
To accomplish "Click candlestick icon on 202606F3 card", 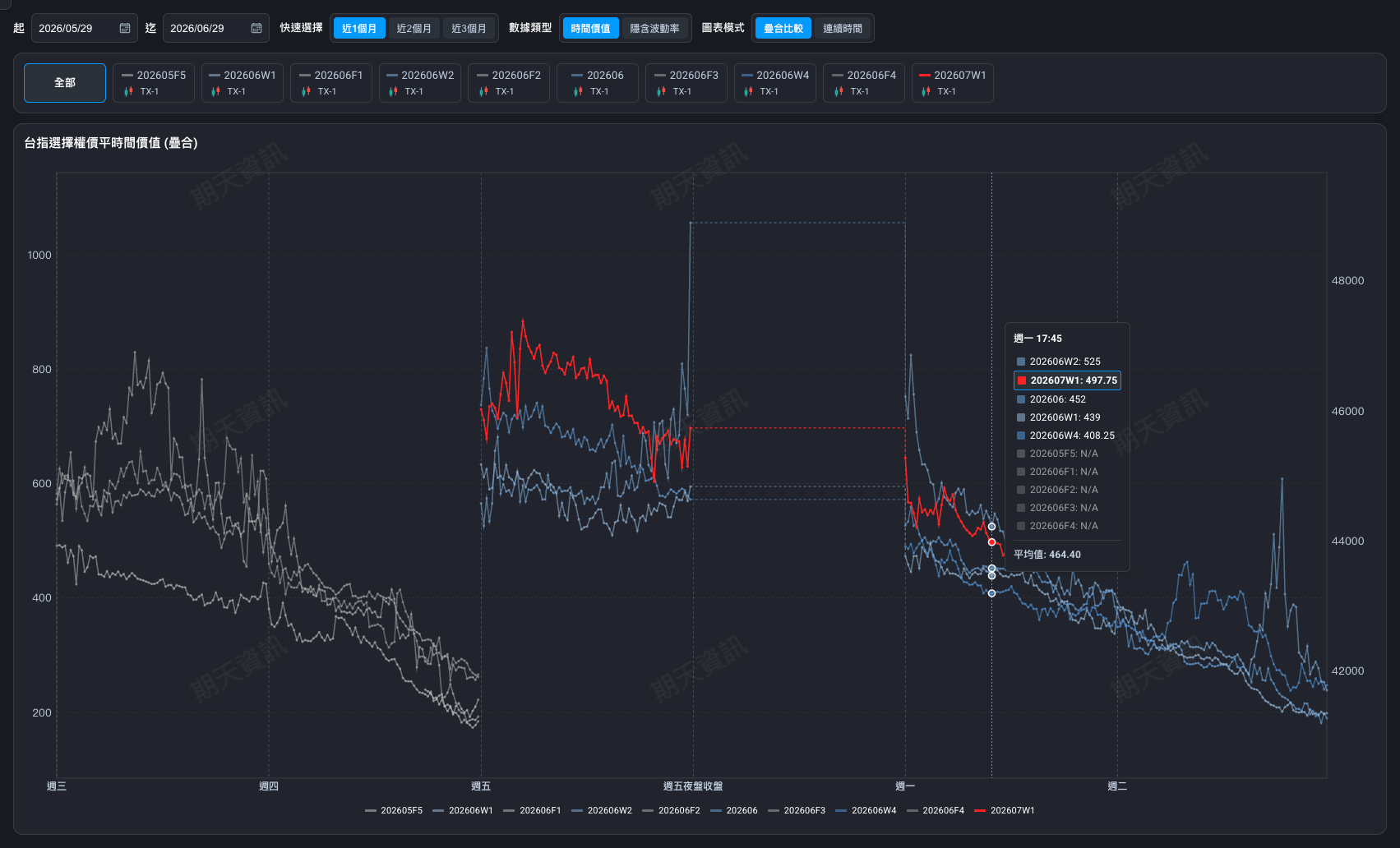I will [661, 91].
